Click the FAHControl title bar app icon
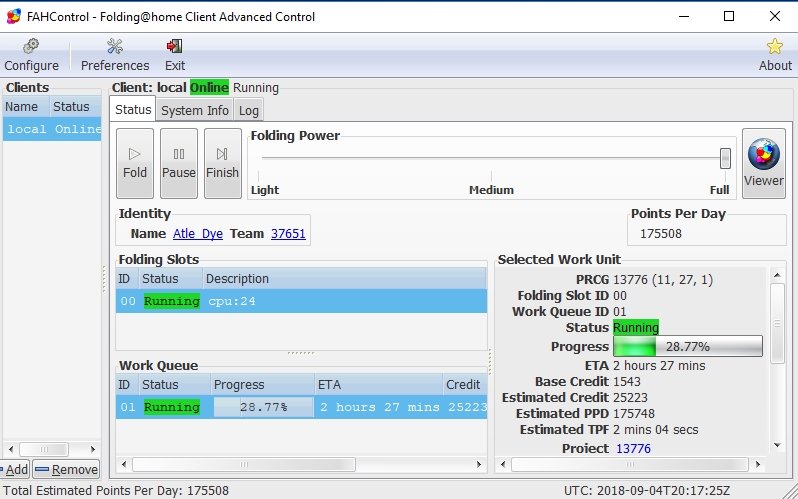This screenshot has height=499, width=798. (x=14, y=16)
